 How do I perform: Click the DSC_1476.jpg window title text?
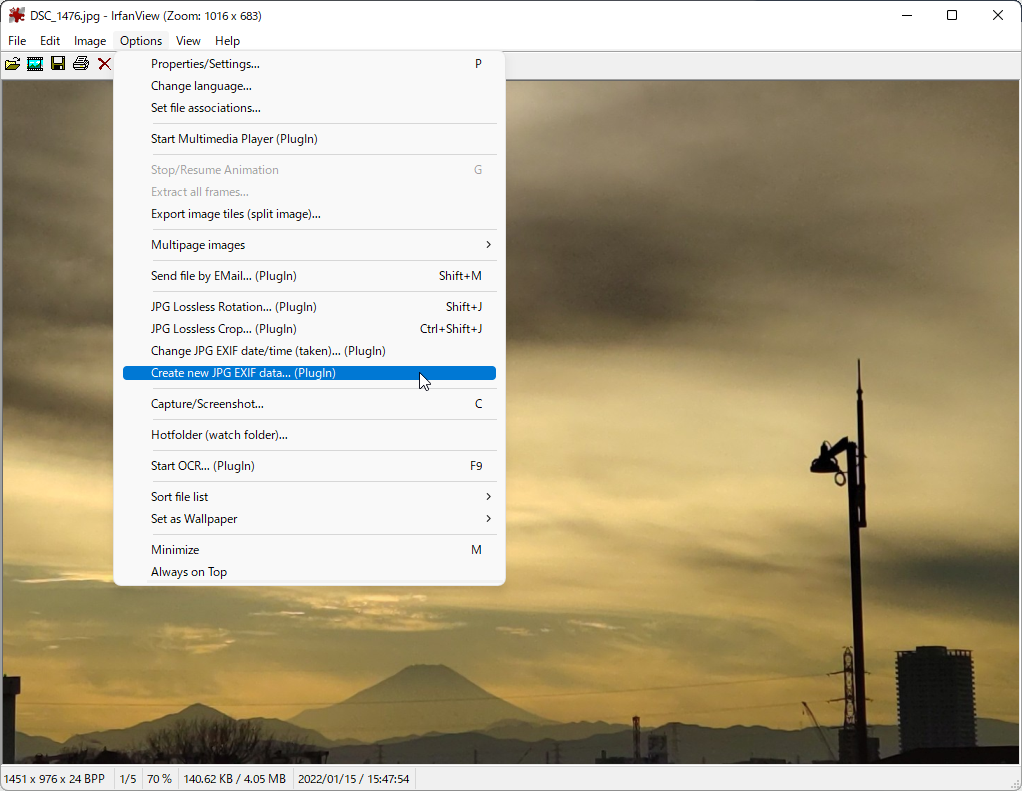point(145,16)
